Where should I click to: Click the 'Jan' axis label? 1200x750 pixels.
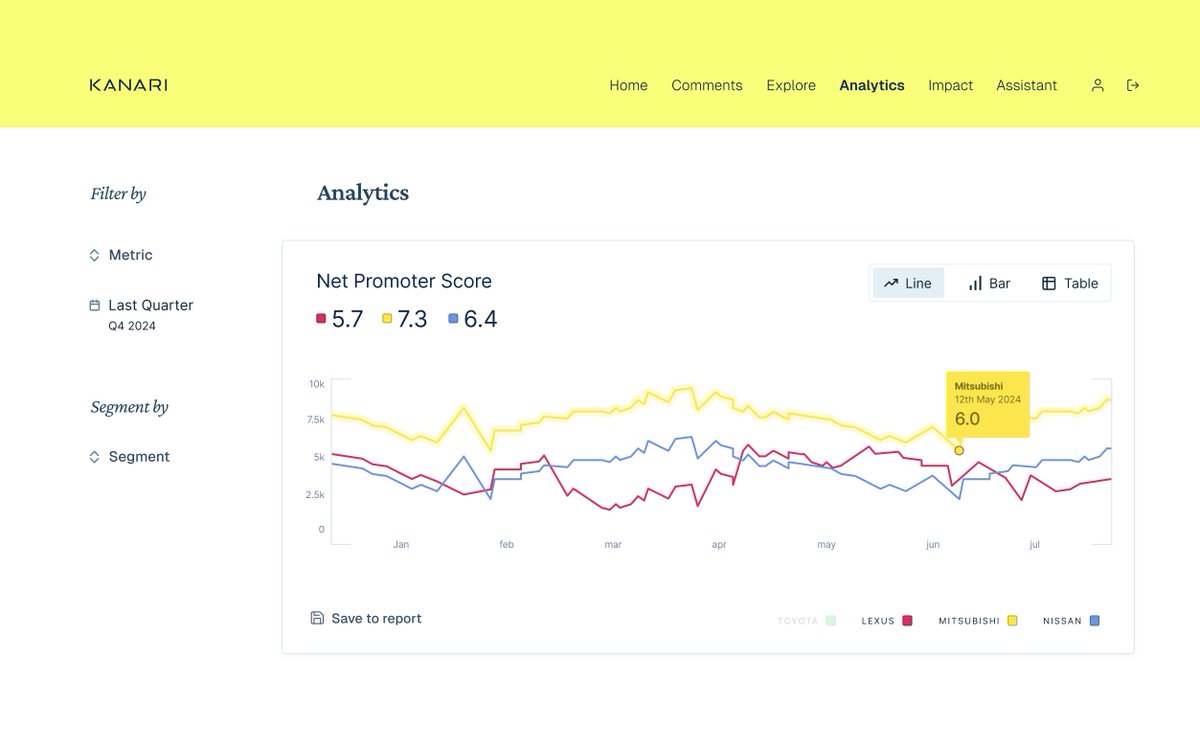coord(401,545)
